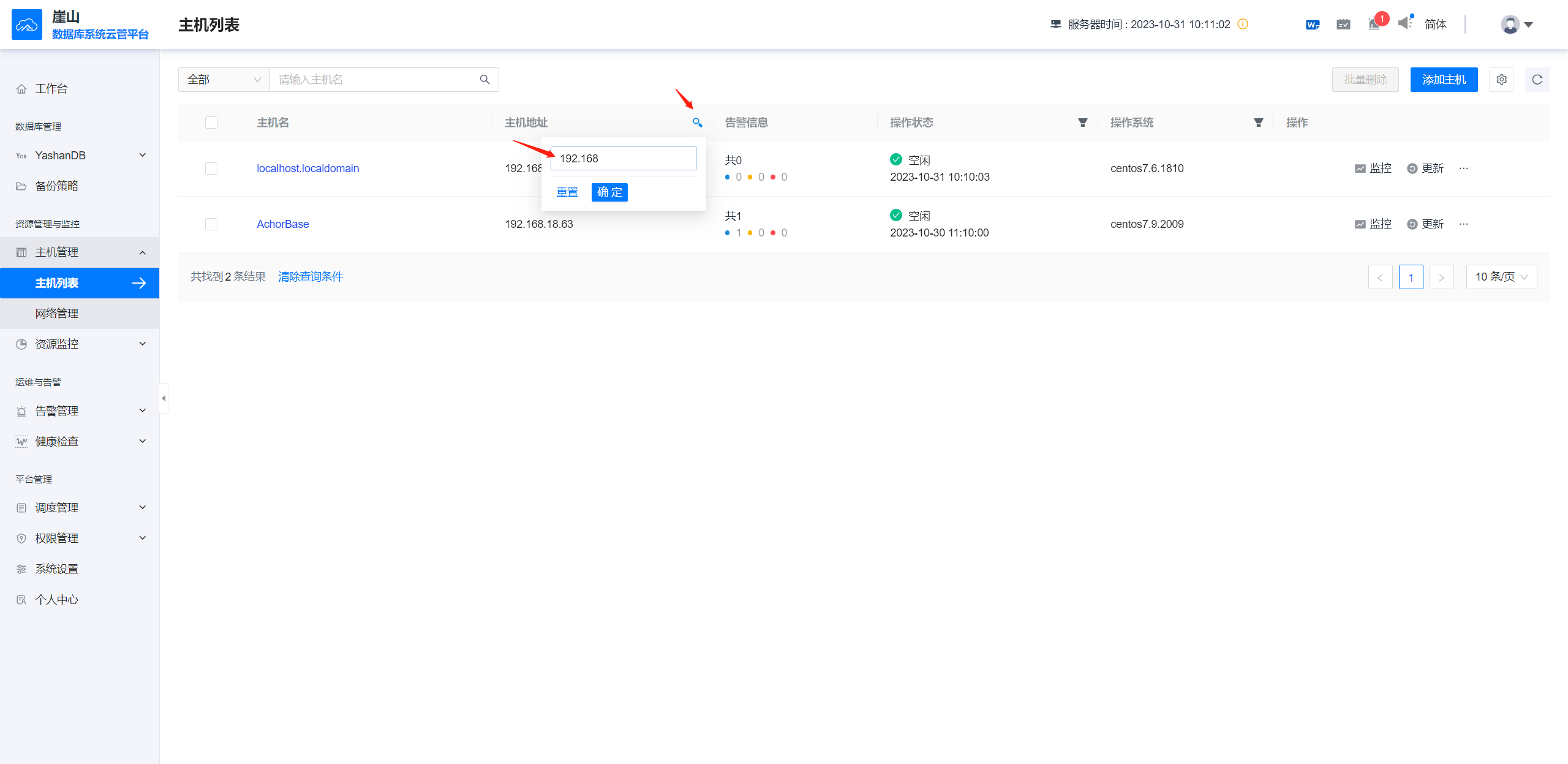Image resolution: width=1568 pixels, height=764 pixels.
Task: Check the localhost.localdomain row checkbox
Action: point(211,168)
